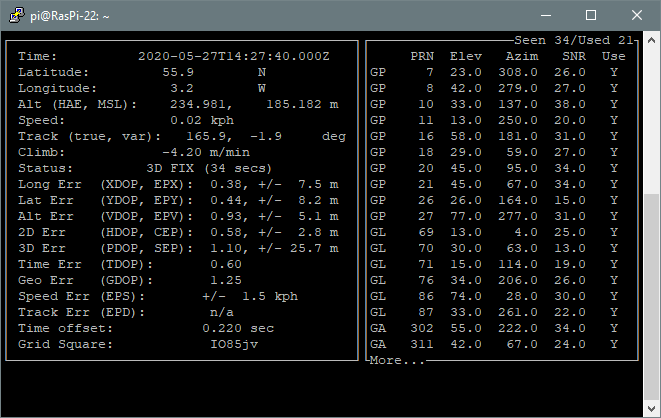Click azimuth 59.0 of satellite 18
The image size is (661, 418).
click(x=522, y=153)
